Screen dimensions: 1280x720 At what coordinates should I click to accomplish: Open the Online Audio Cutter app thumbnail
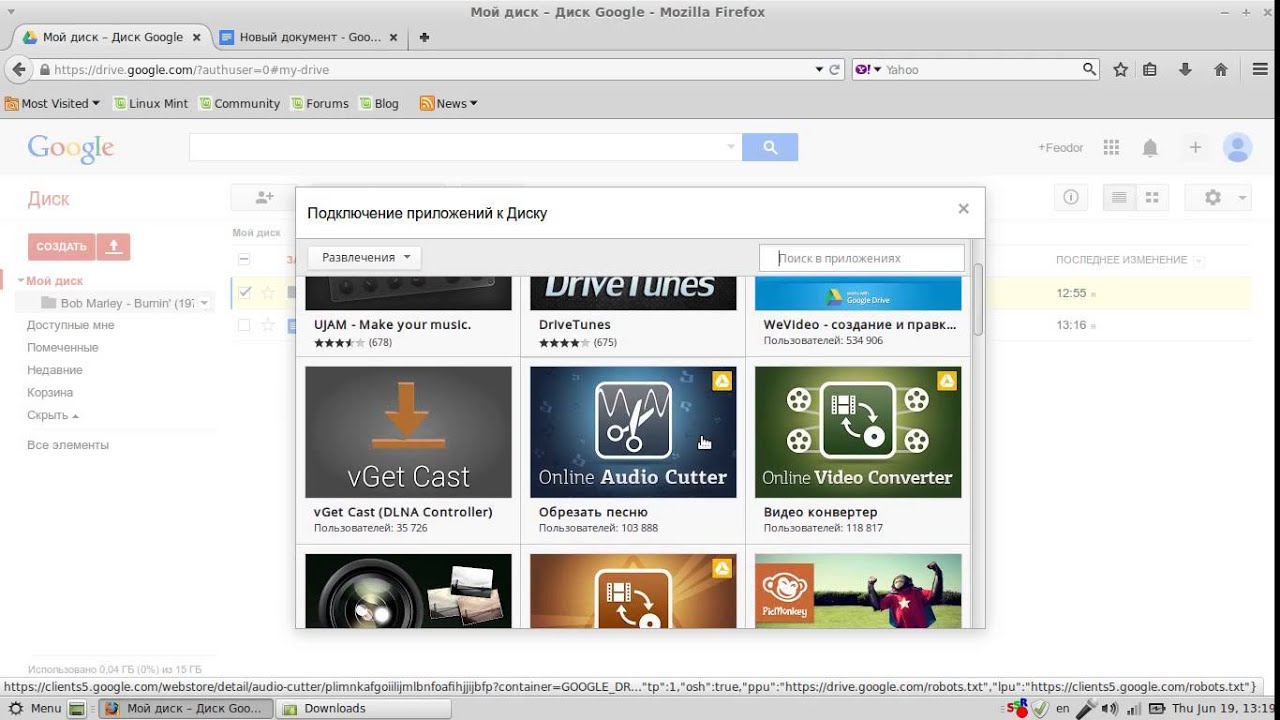click(633, 432)
